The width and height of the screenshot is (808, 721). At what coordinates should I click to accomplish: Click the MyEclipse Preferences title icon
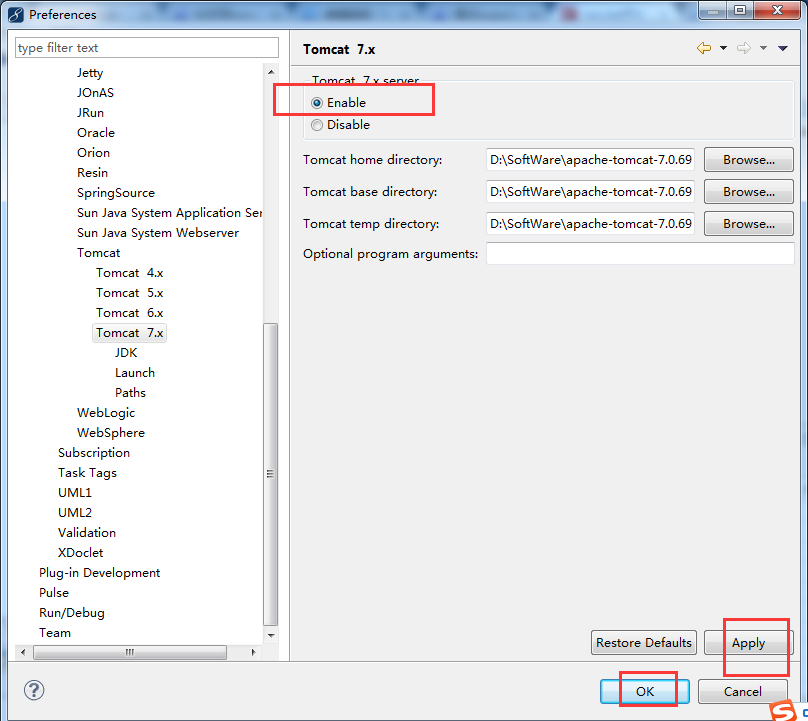15,14
